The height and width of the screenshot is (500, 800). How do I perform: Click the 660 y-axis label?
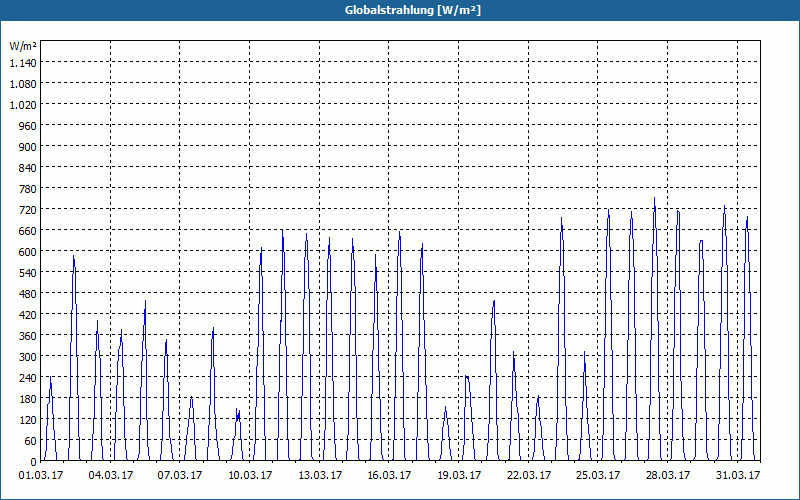pyautogui.click(x=28, y=231)
